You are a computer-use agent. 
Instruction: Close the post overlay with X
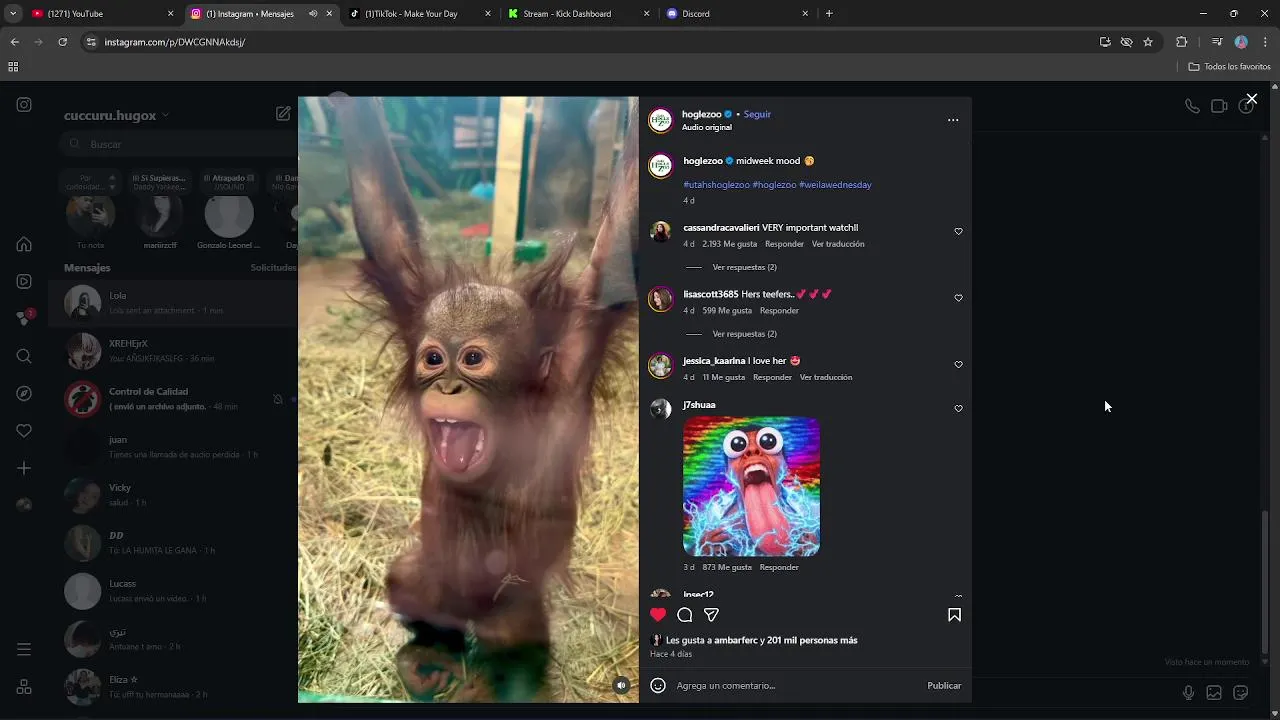tap(1251, 99)
